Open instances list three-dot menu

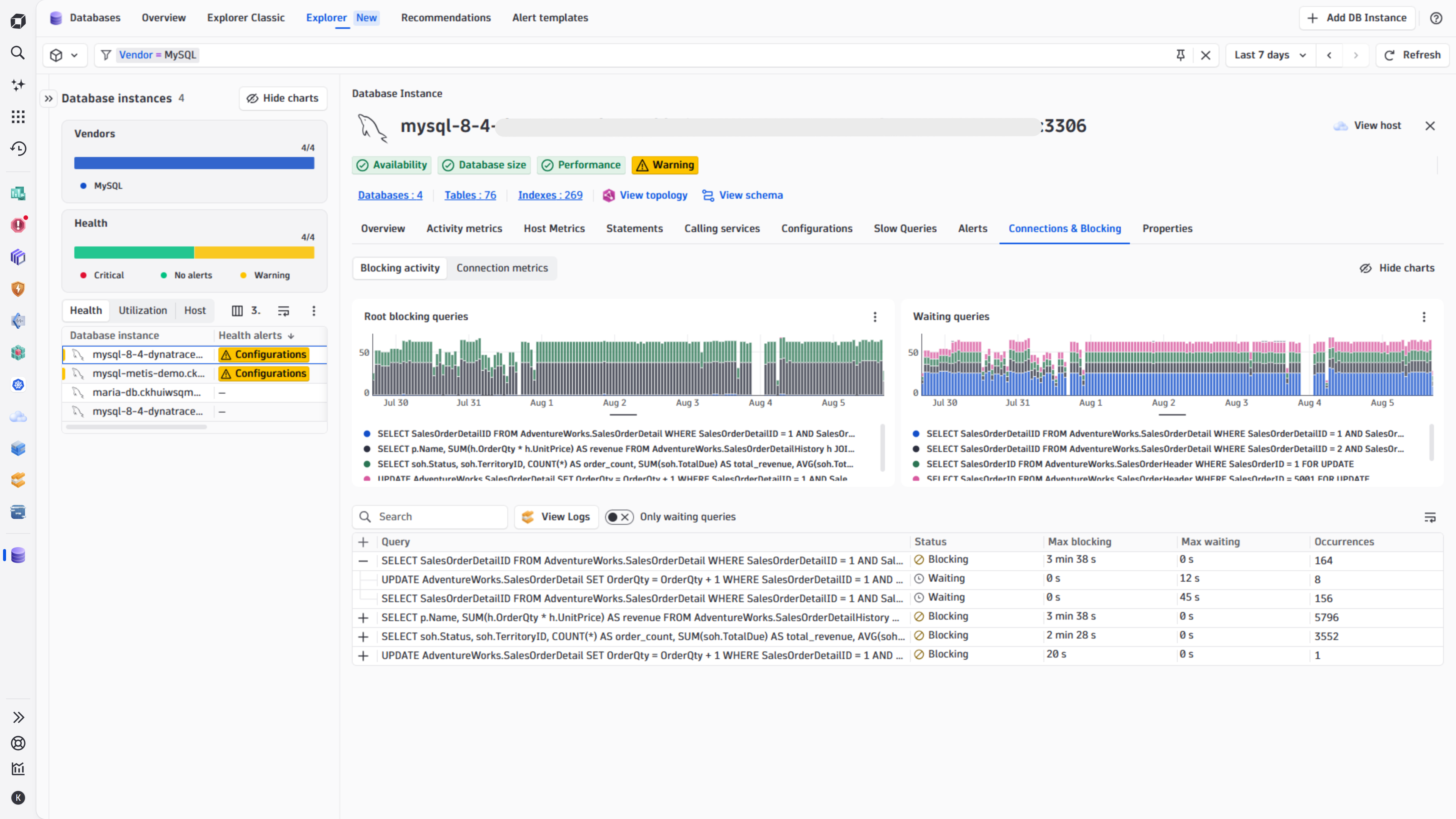314,310
